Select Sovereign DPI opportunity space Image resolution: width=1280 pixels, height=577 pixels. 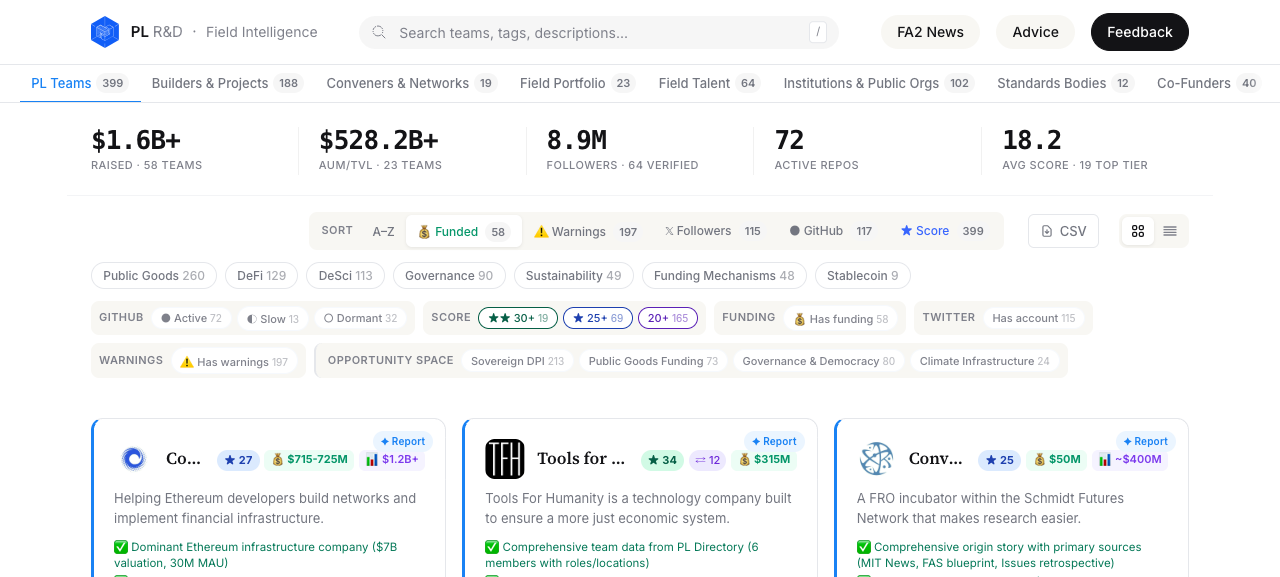(517, 361)
